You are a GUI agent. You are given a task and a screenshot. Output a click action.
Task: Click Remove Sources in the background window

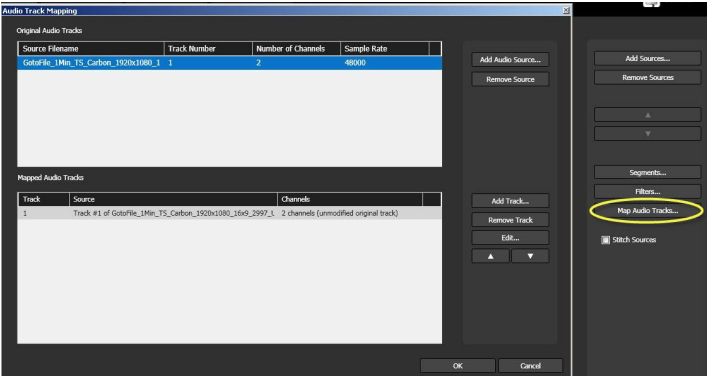point(648,78)
